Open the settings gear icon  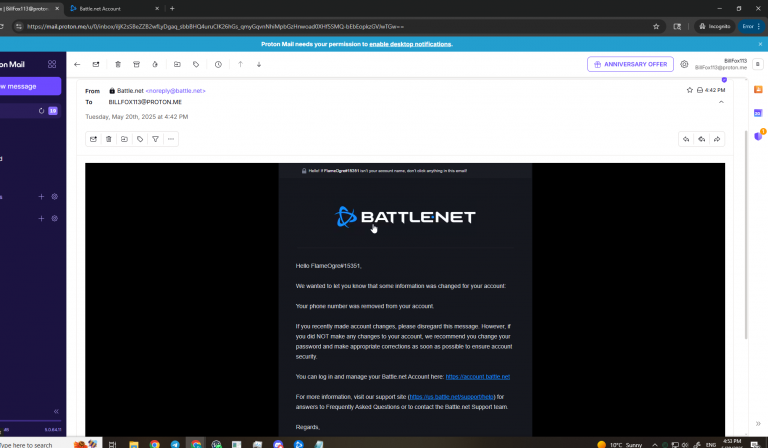click(684, 64)
